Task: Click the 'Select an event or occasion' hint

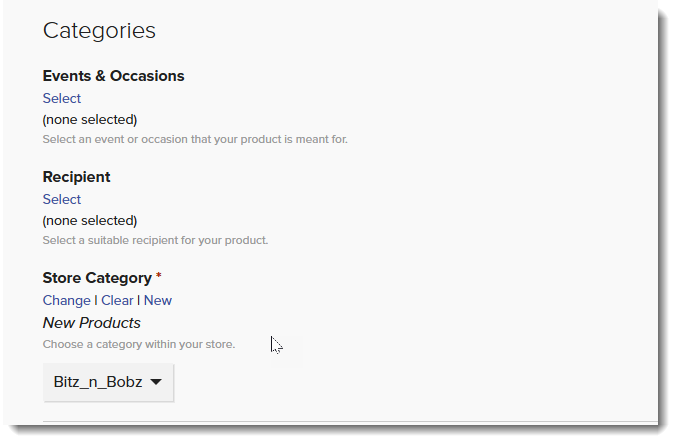Action: pyautogui.click(x=195, y=139)
